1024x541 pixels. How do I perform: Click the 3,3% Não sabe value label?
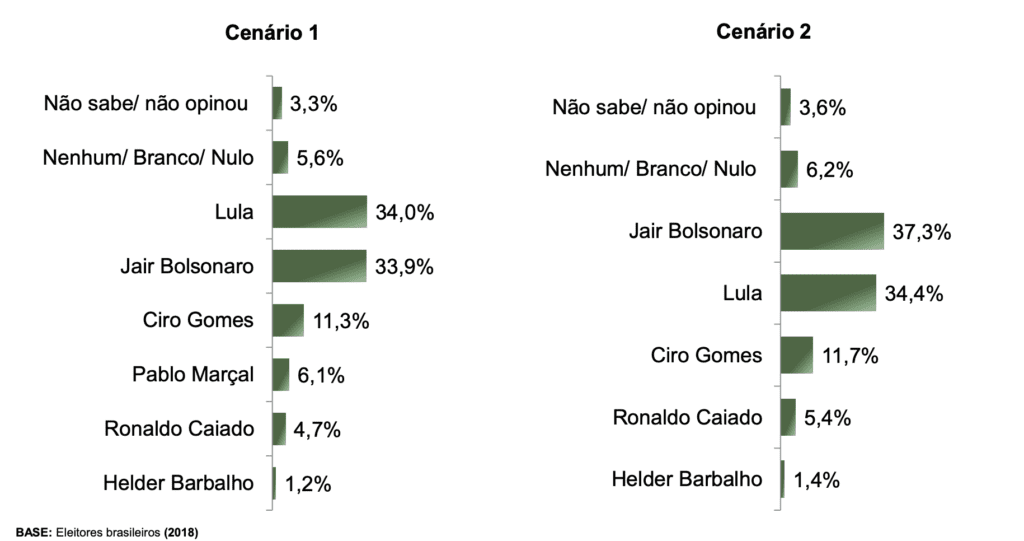(314, 103)
